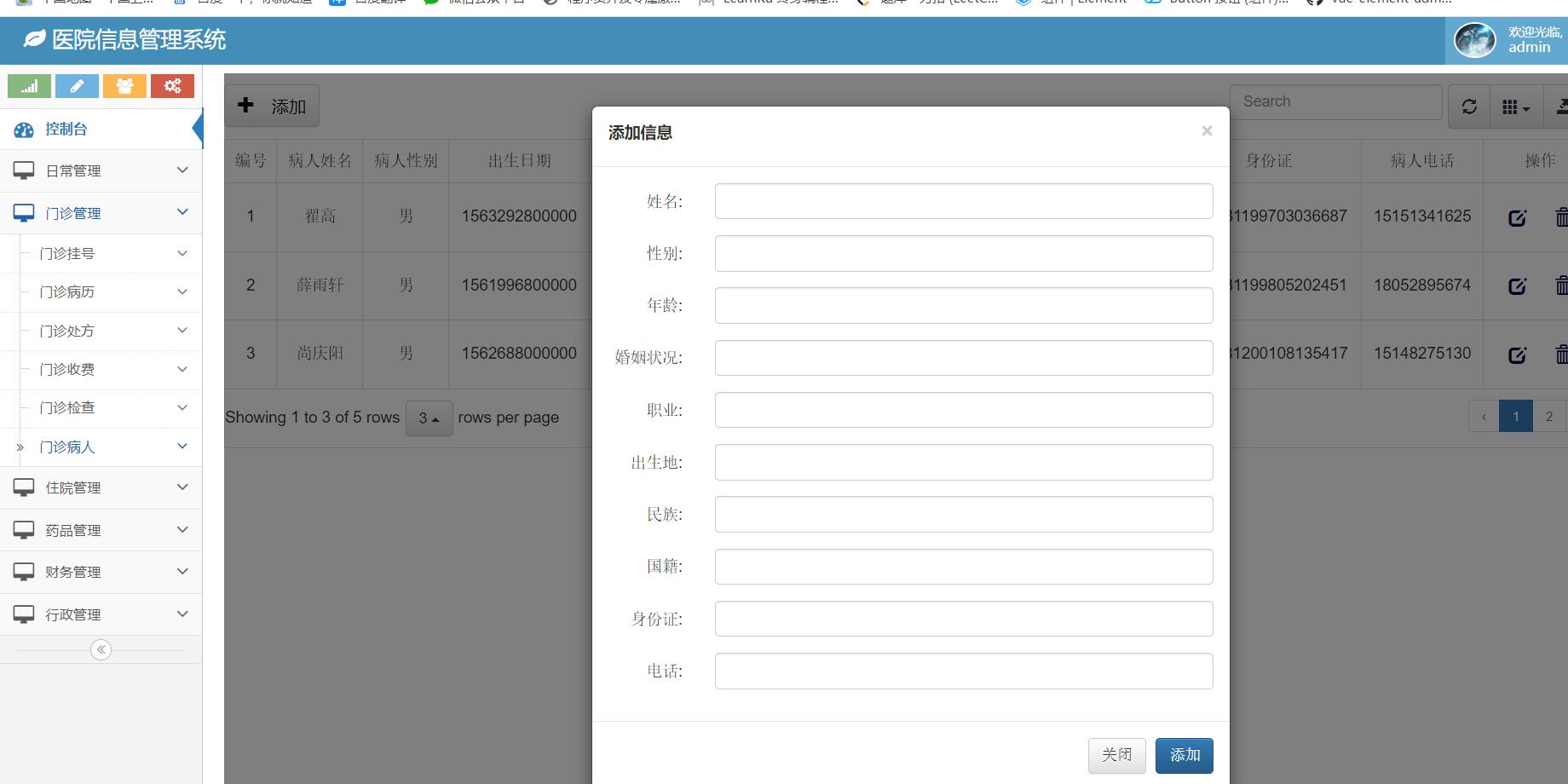Click the 民族 input field

[x=964, y=514]
